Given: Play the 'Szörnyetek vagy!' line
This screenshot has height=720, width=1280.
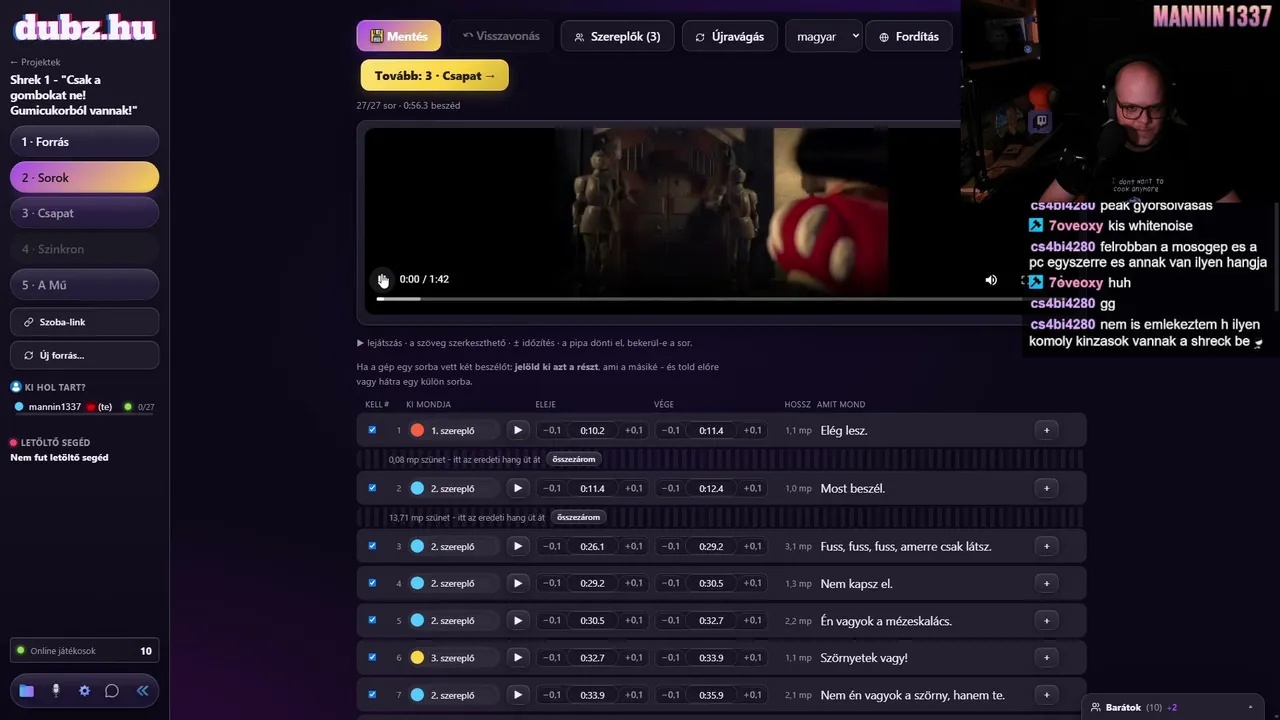Looking at the screenshot, I should [517, 657].
